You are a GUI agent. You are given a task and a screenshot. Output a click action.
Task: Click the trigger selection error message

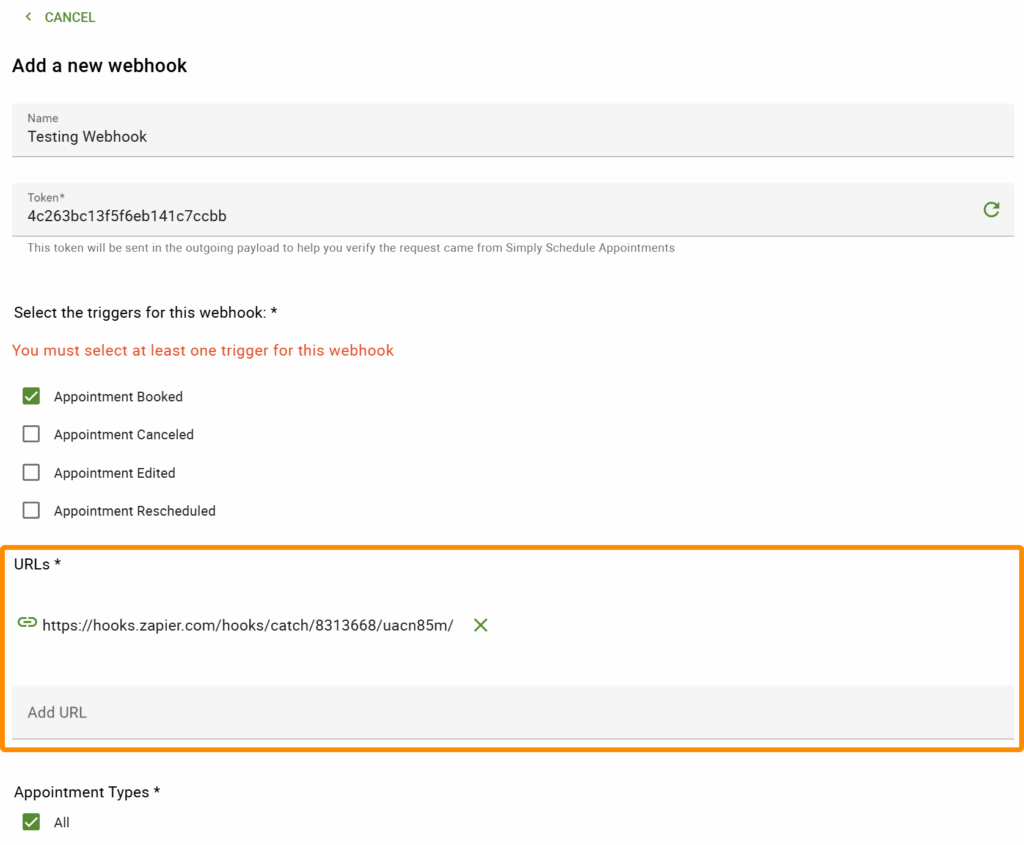(203, 350)
